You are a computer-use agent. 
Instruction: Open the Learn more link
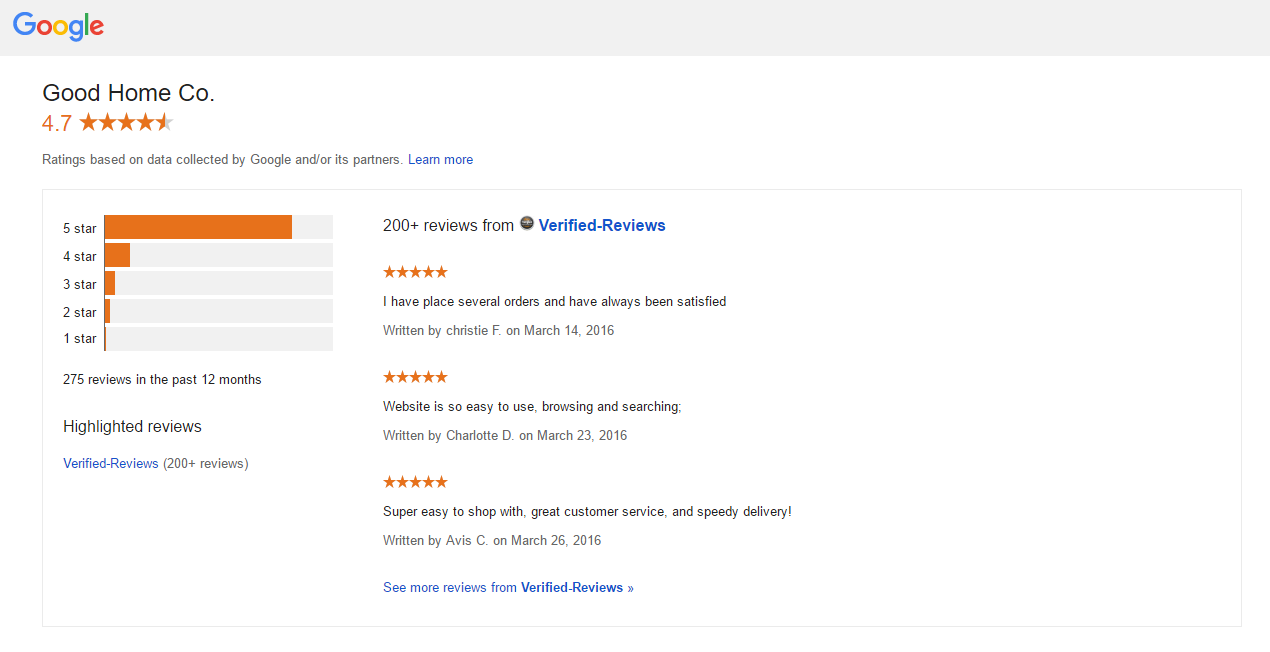pyautogui.click(x=440, y=160)
